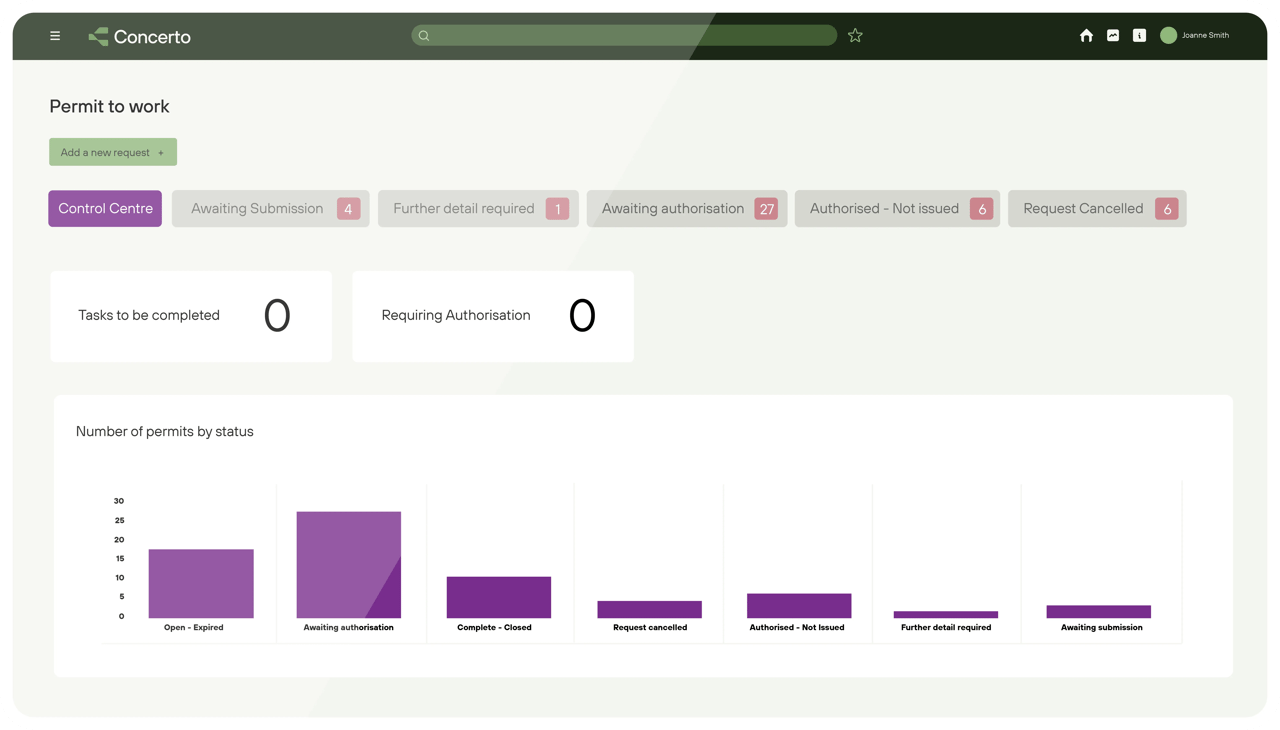
Task: Click the Tasks to be completed card
Action: pyautogui.click(x=191, y=316)
